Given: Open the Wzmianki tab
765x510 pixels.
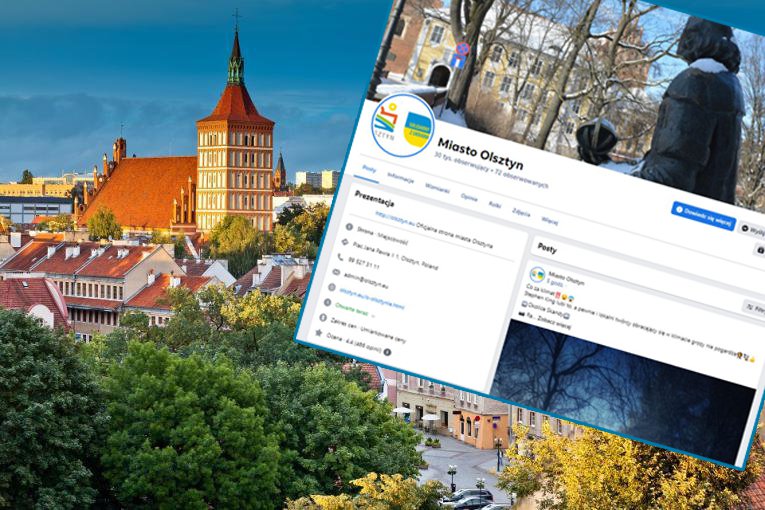Looking at the screenshot, I should point(437,188).
